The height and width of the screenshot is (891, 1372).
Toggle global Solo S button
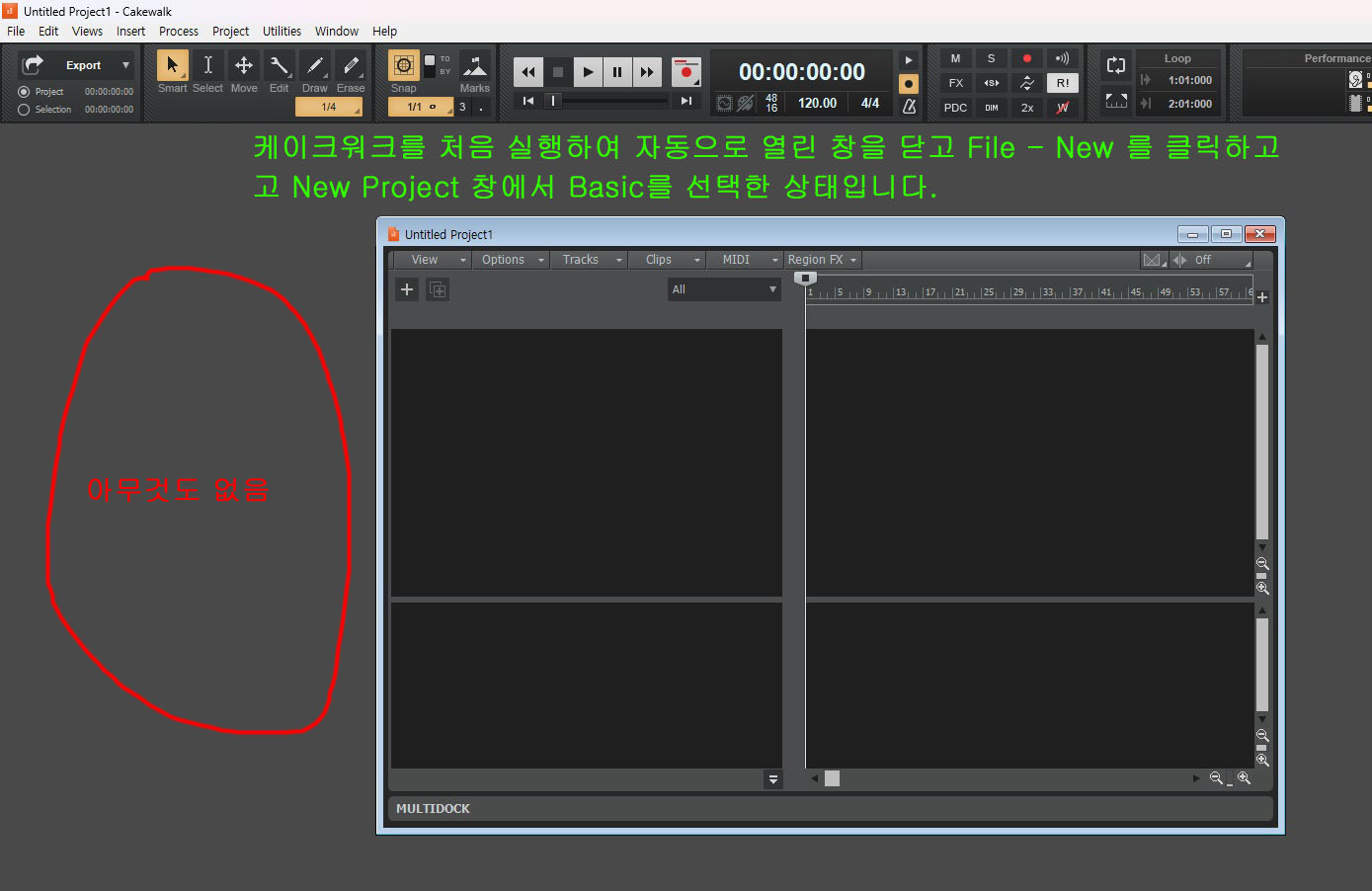(991, 58)
